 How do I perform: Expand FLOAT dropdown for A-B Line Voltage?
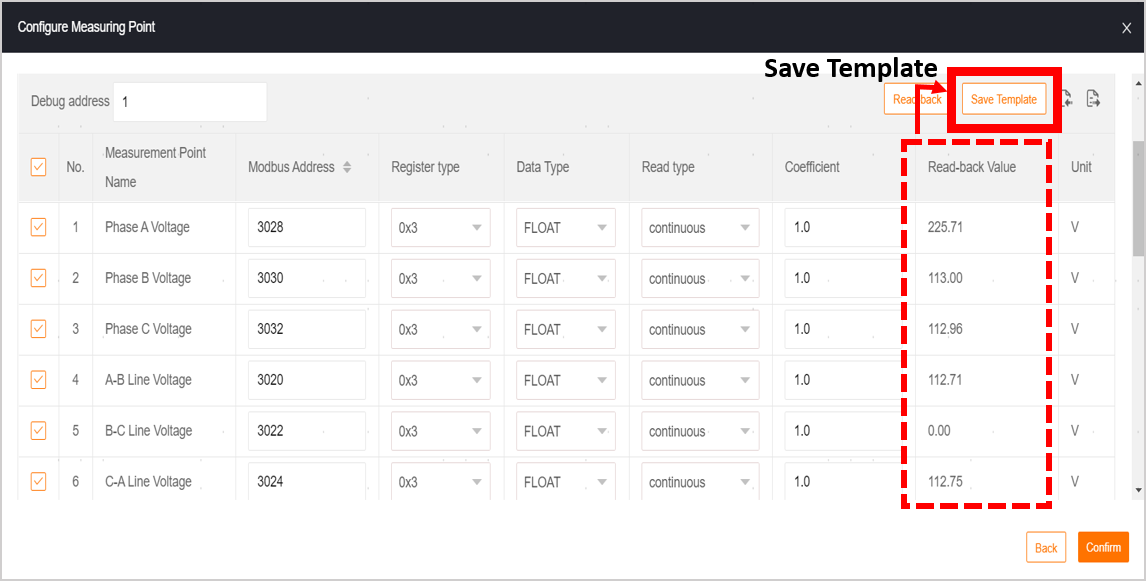[x=566, y=380]
